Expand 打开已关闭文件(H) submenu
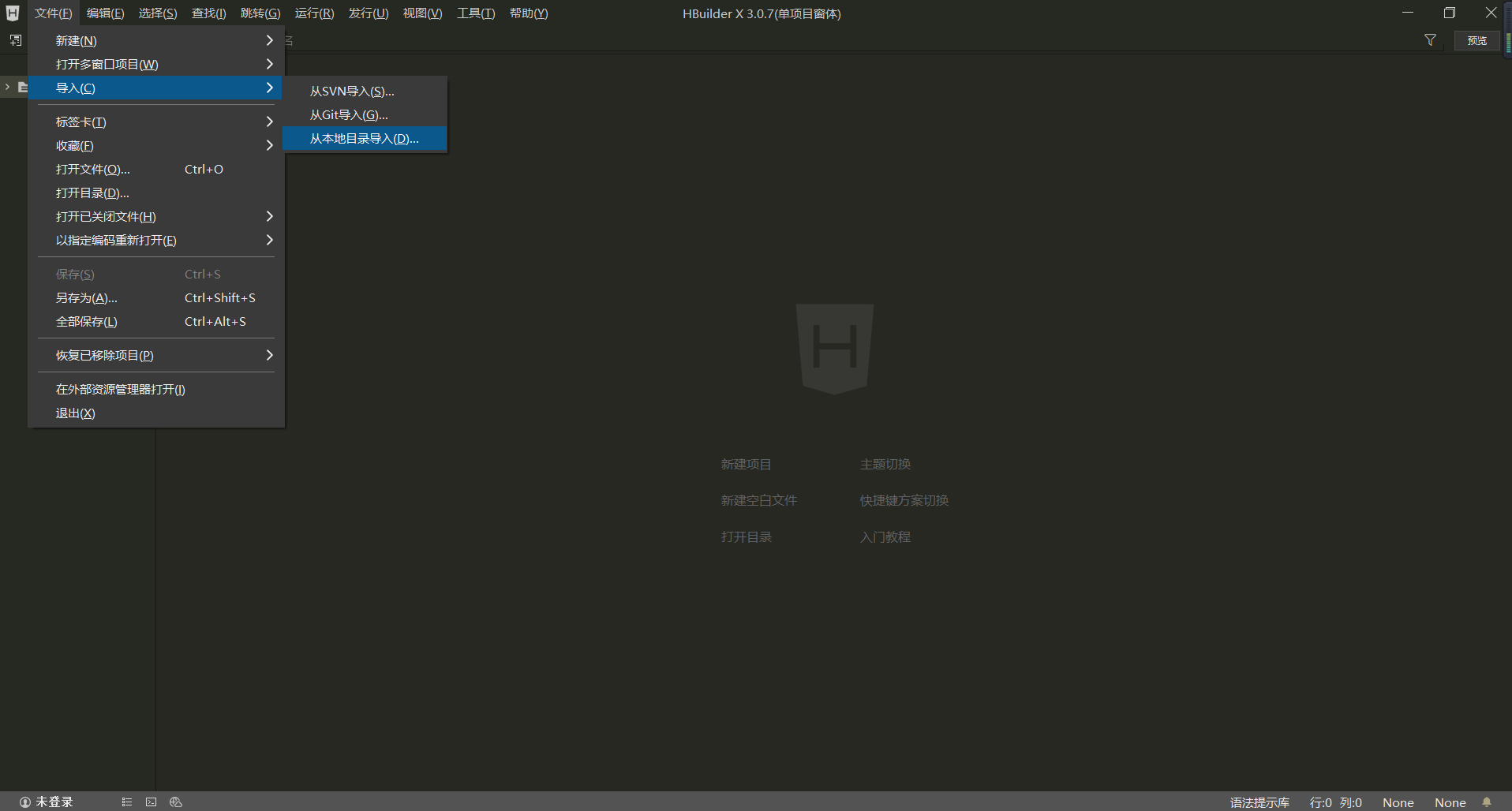This screenshot has width=1512, height=811. (156, 216)
